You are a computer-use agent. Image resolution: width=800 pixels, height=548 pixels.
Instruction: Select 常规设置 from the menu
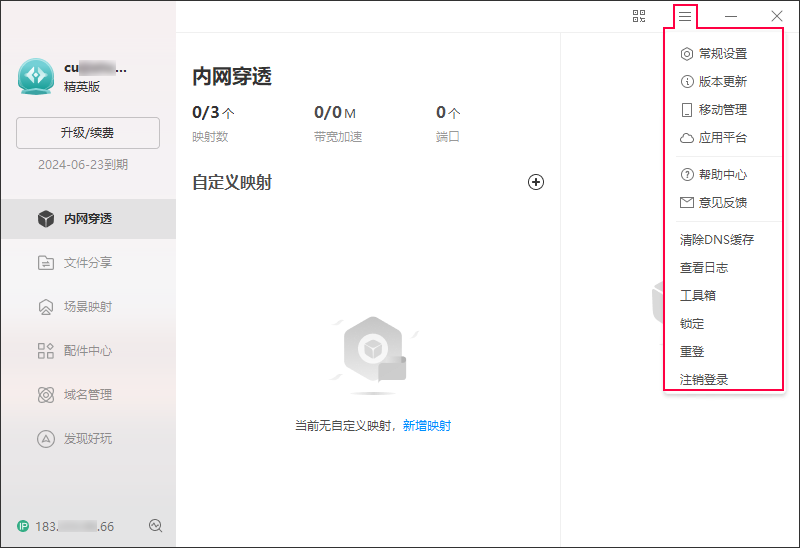[722, 54]
